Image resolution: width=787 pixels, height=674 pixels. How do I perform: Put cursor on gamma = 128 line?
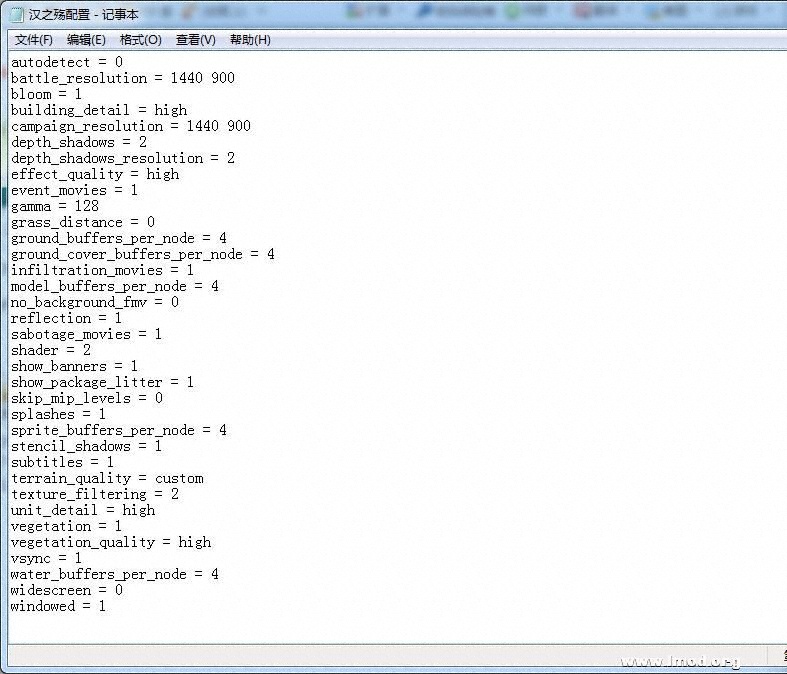(x=54, y=206)
